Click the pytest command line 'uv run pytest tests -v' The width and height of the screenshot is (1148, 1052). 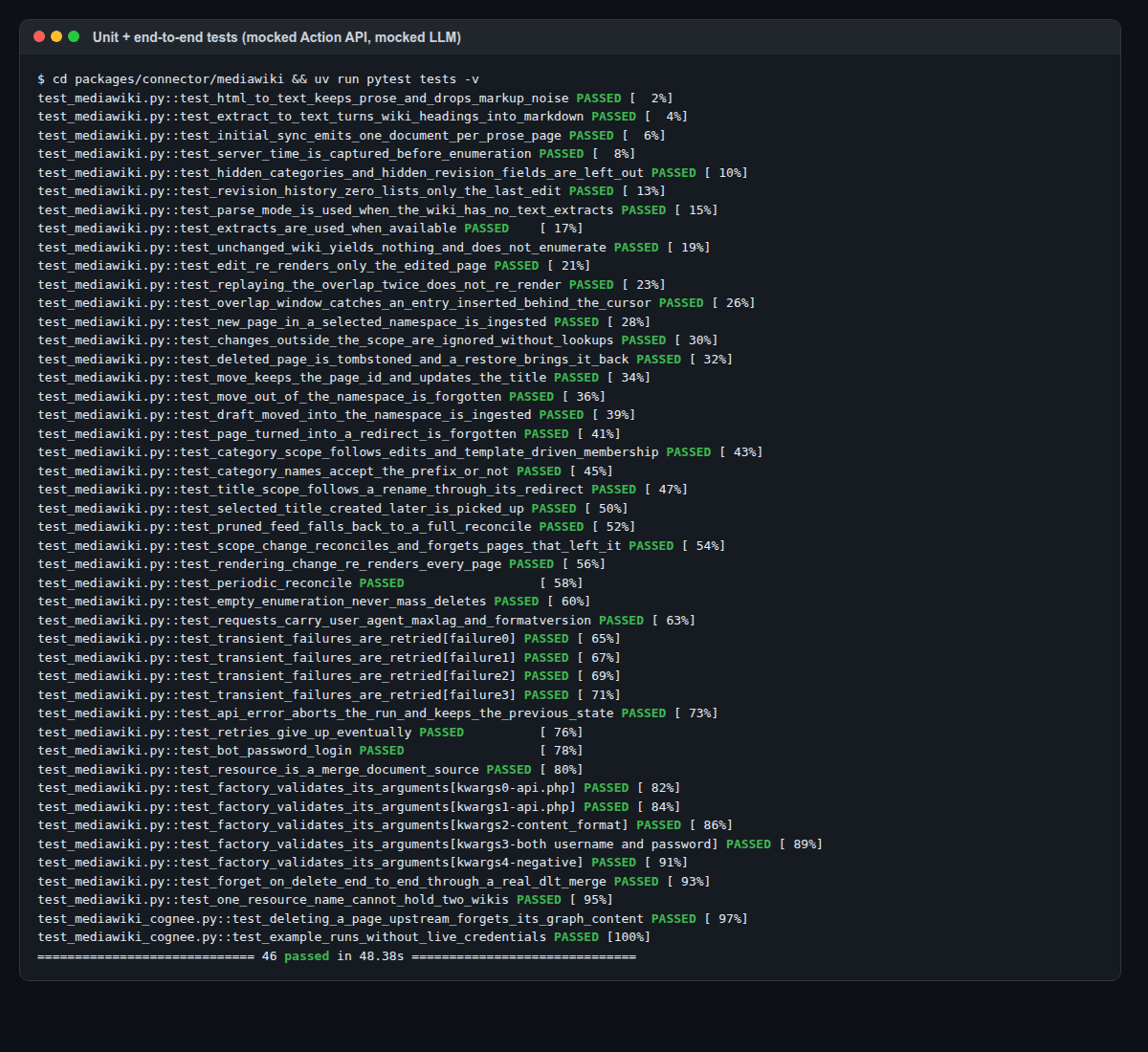[x=397, y=79]
